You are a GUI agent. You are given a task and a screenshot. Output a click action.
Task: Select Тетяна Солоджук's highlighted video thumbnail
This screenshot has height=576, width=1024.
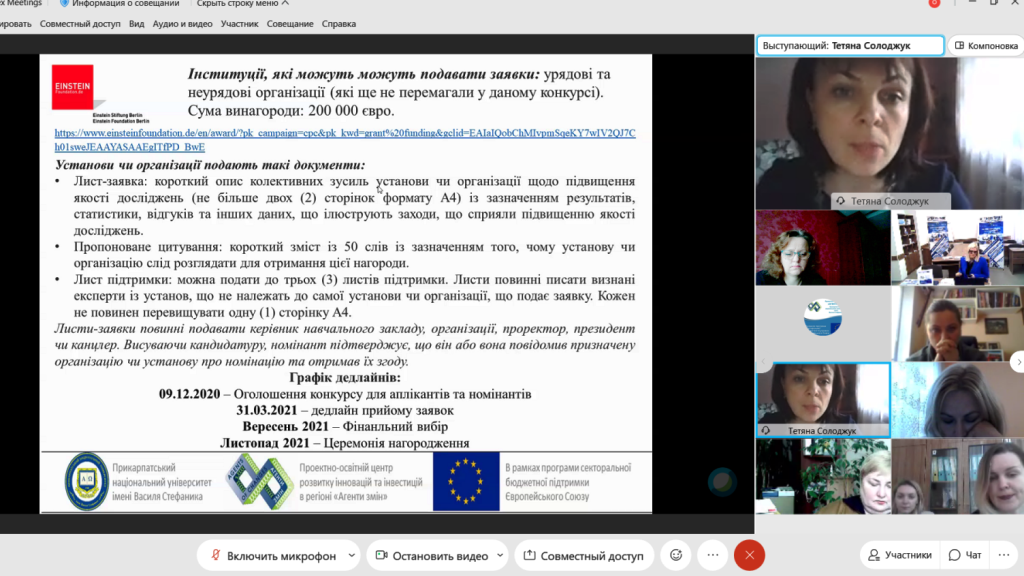pos(823,400)
